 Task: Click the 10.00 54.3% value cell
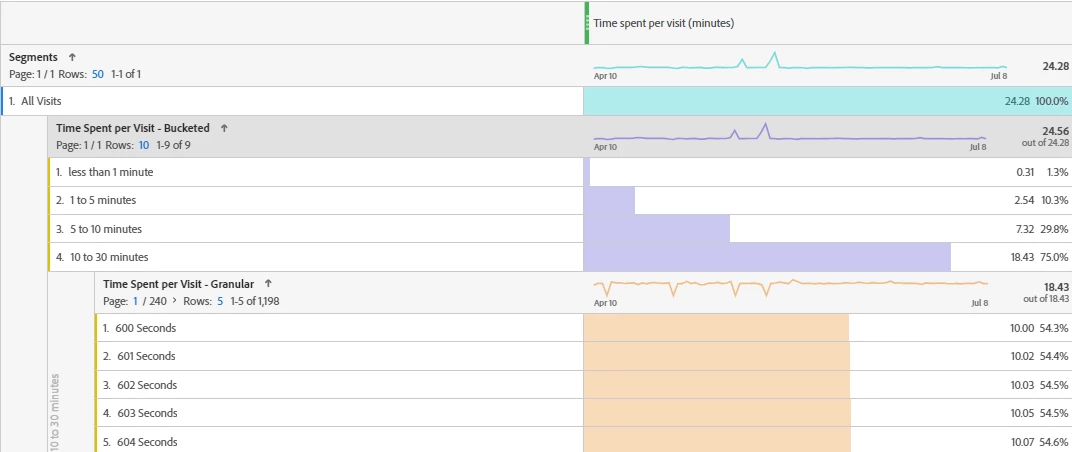(x=827, y=328)
